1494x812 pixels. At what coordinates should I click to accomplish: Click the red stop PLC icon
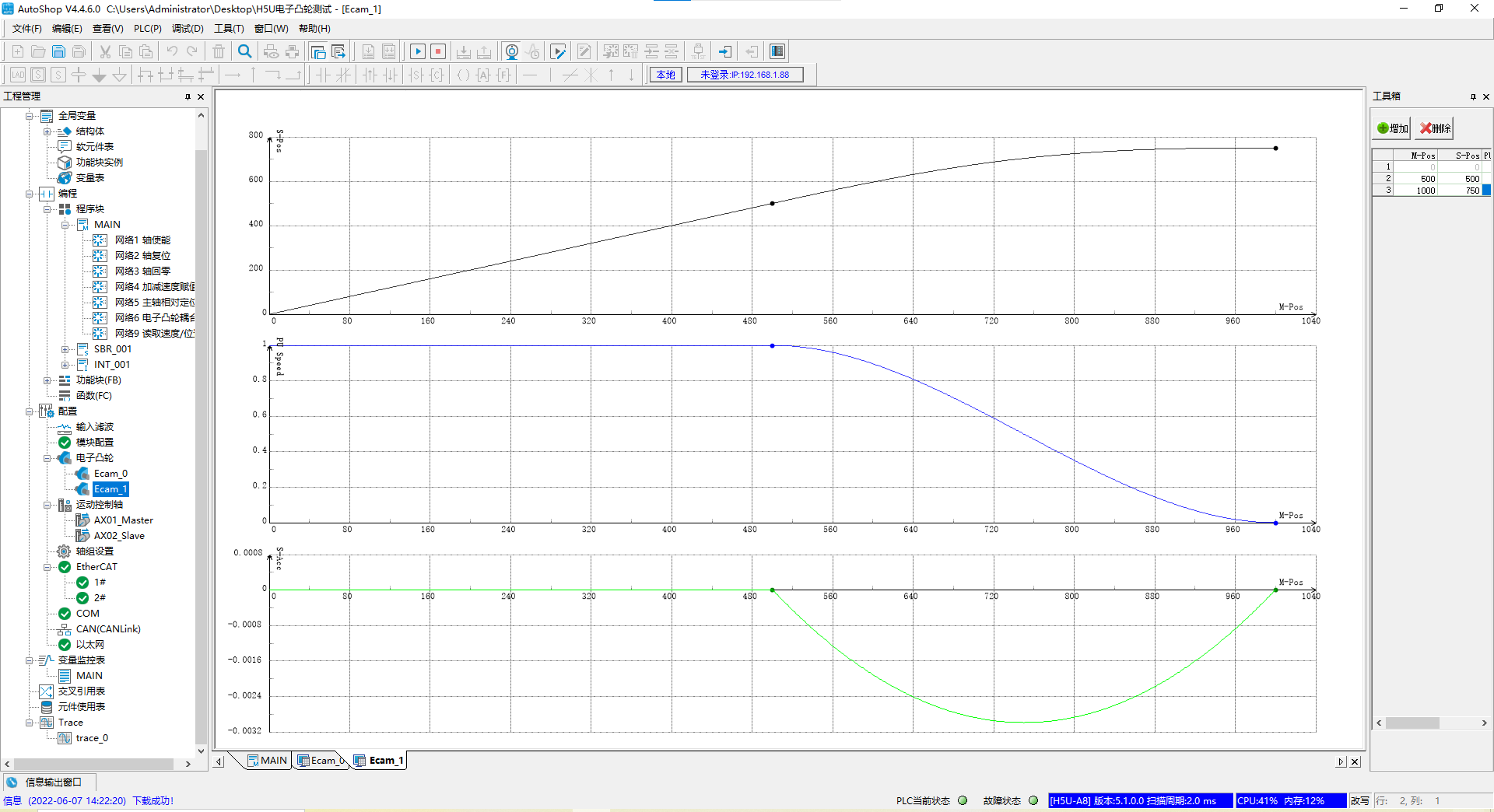438,51
